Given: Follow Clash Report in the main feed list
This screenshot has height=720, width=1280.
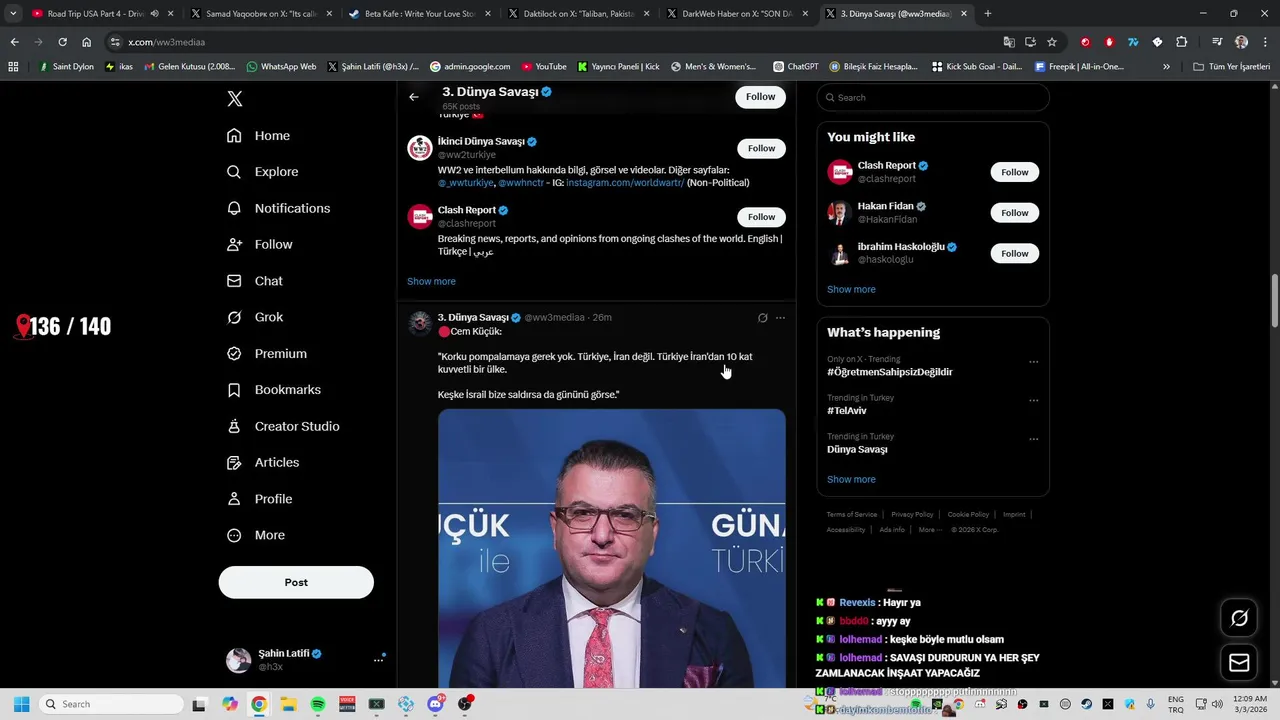Looking at the screenshot, I should coord(761,217).
